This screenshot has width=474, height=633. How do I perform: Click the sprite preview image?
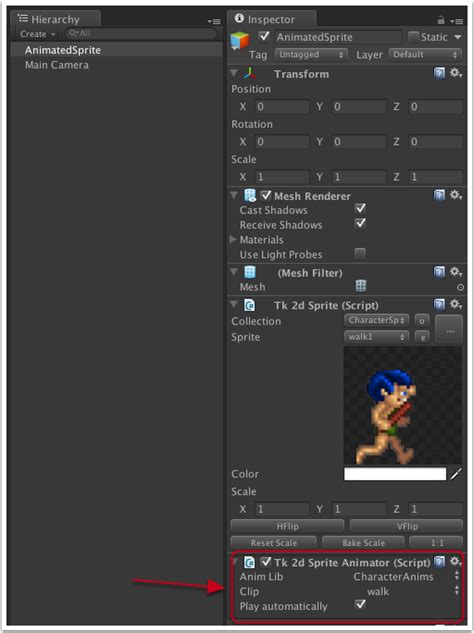(x=403, y=405)
